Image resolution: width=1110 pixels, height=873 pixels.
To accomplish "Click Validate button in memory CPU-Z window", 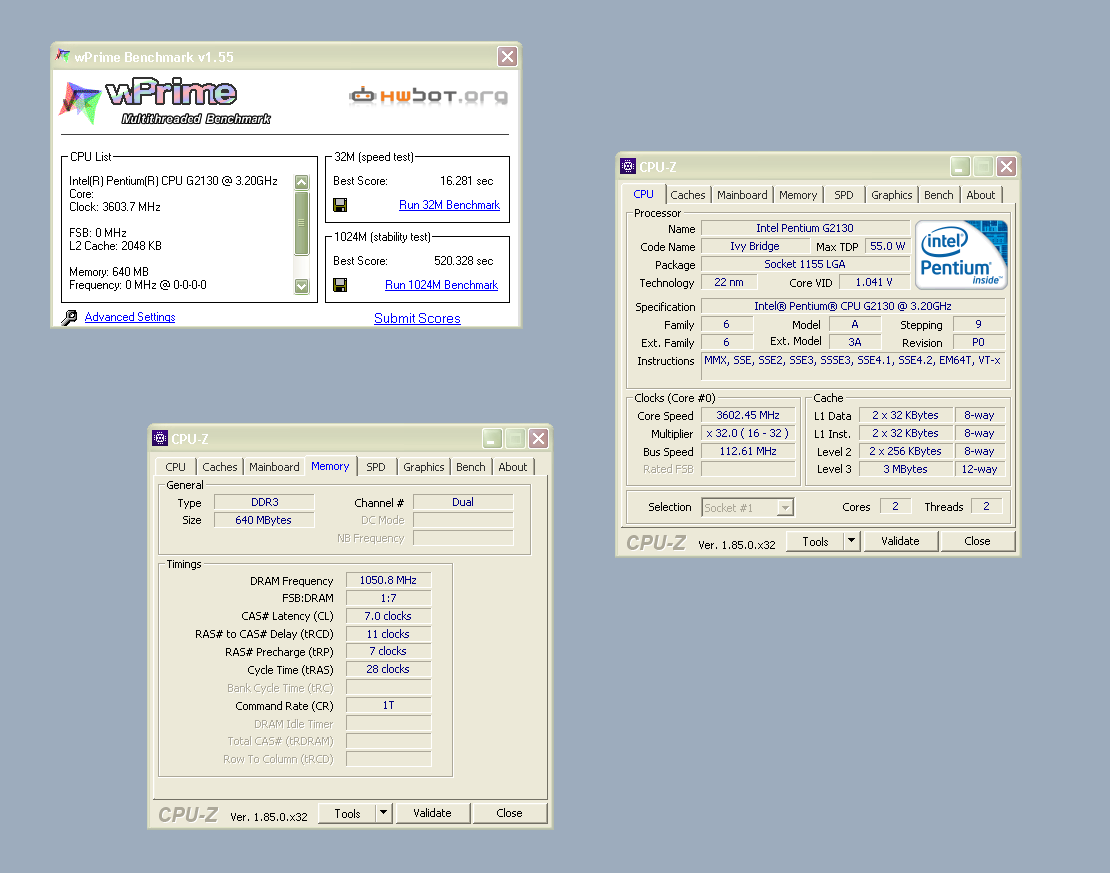I will pos(432,813).
